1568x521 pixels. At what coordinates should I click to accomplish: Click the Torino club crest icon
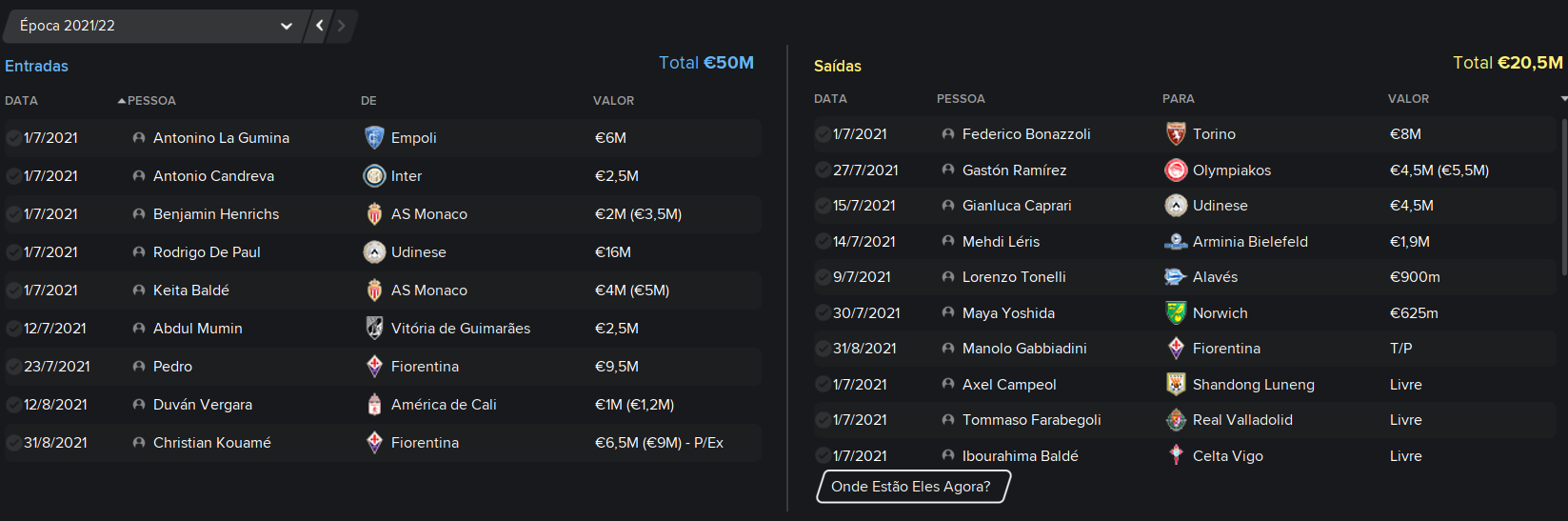coord(1176,134)
